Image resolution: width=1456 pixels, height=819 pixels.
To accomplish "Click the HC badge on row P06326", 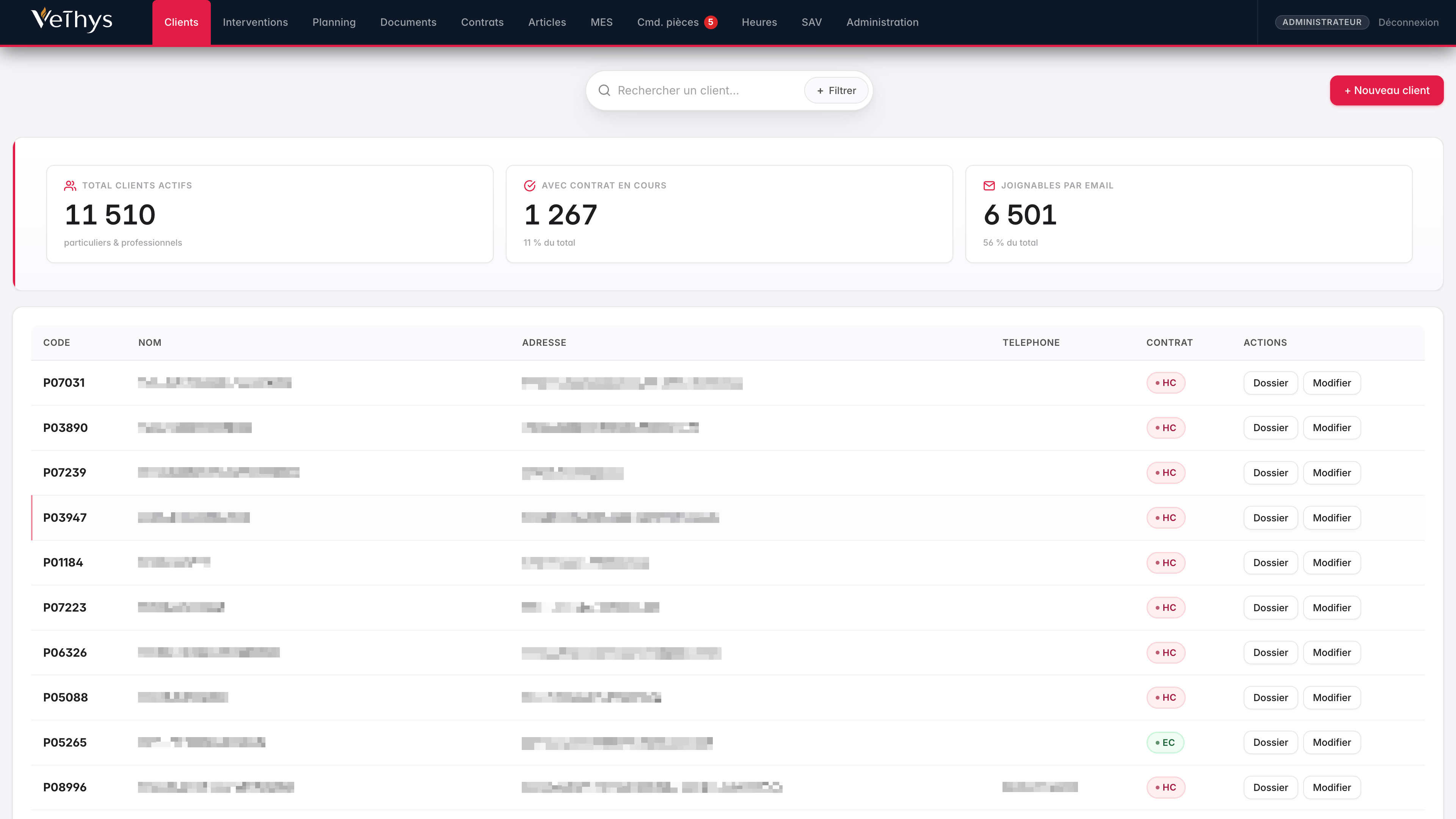I will (1166, 652).
